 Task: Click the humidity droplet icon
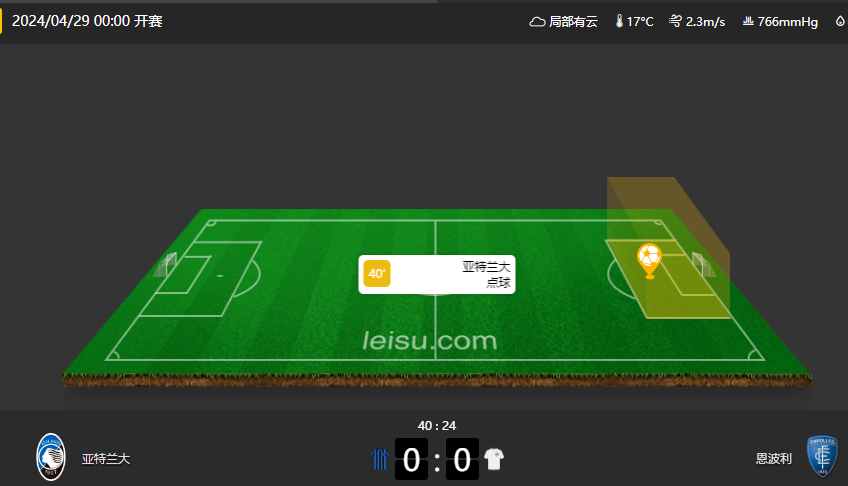click(x=840, y=21)
